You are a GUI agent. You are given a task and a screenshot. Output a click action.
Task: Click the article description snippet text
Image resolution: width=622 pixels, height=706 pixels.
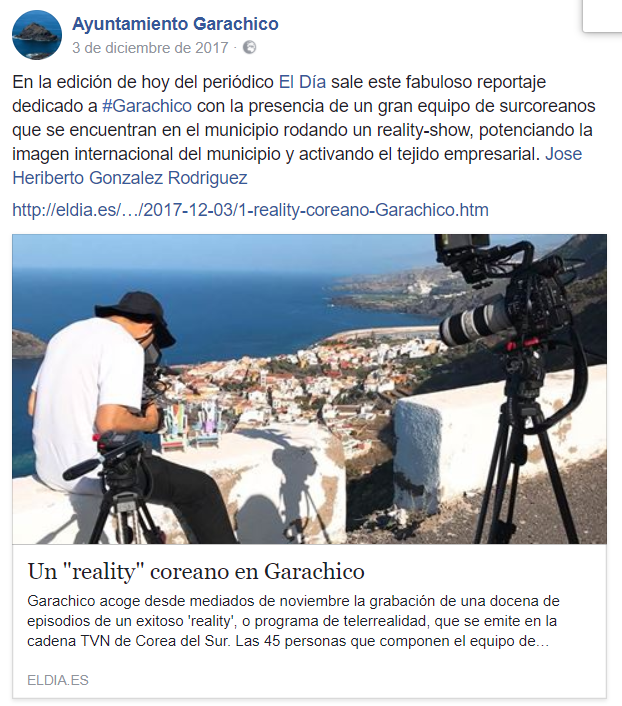[x=293, y=621]
